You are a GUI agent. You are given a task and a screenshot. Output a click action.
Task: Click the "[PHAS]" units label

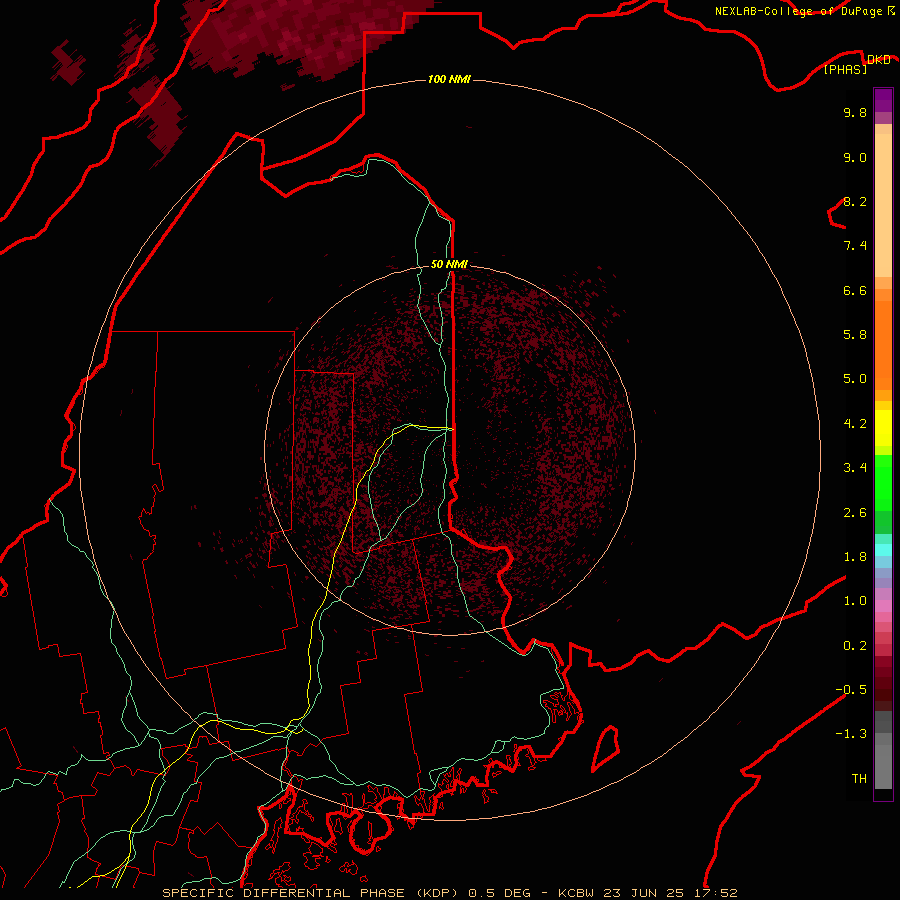pos(845,69)
